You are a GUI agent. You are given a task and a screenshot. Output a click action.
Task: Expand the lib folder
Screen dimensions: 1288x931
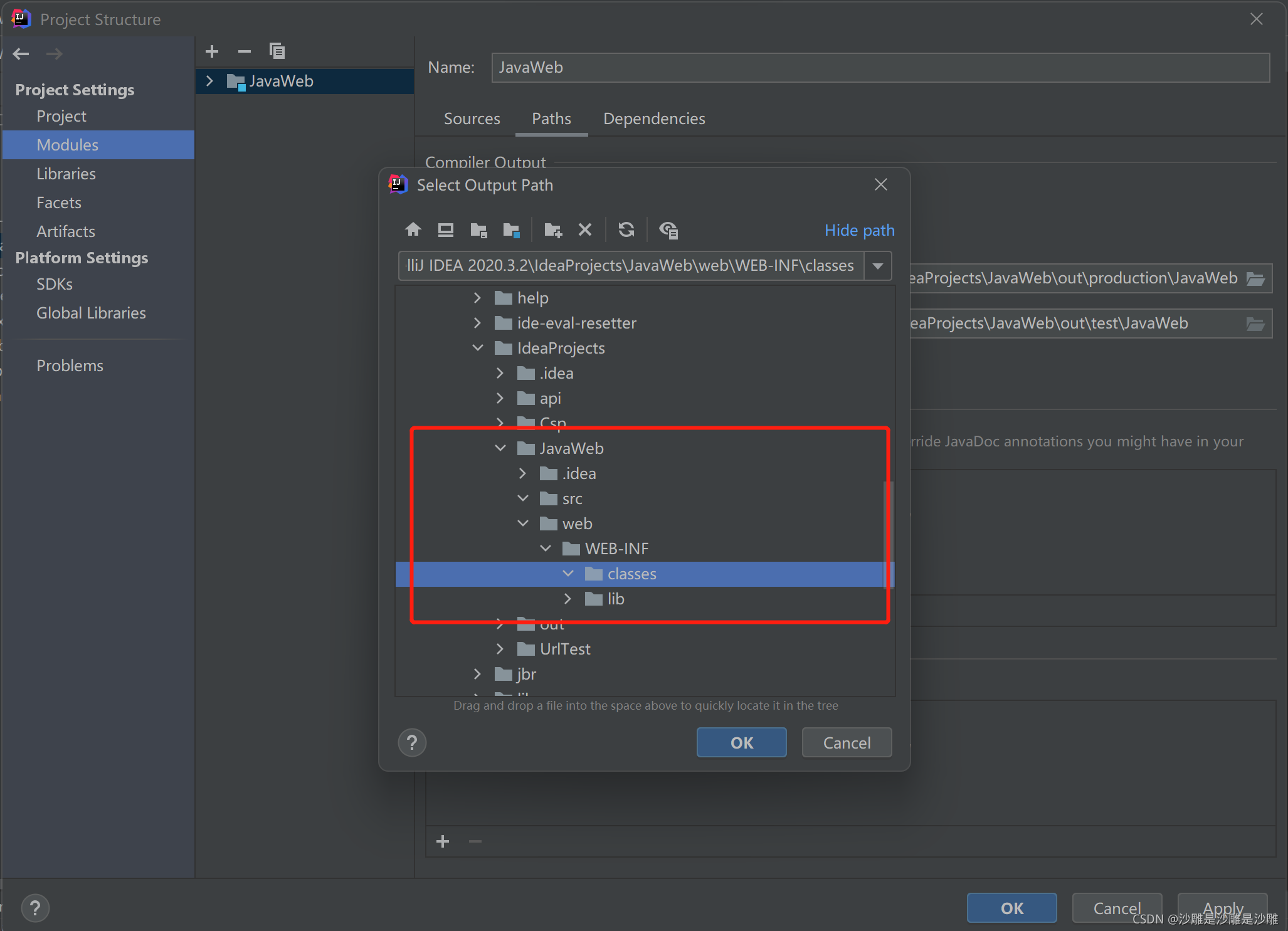tap(567, 599)
